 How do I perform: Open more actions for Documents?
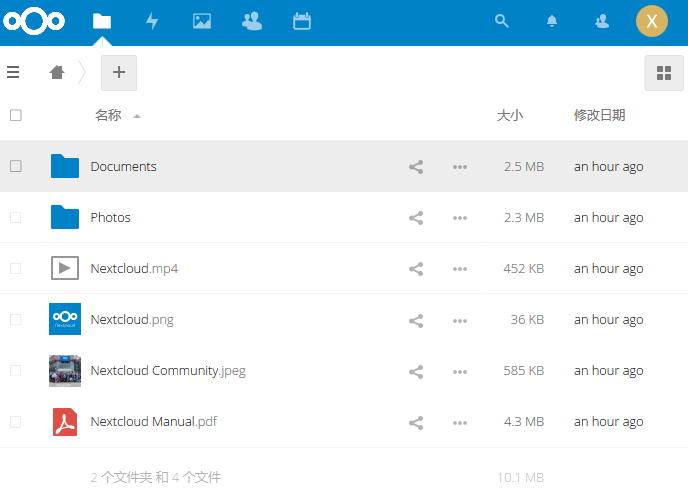coord(460,167)
